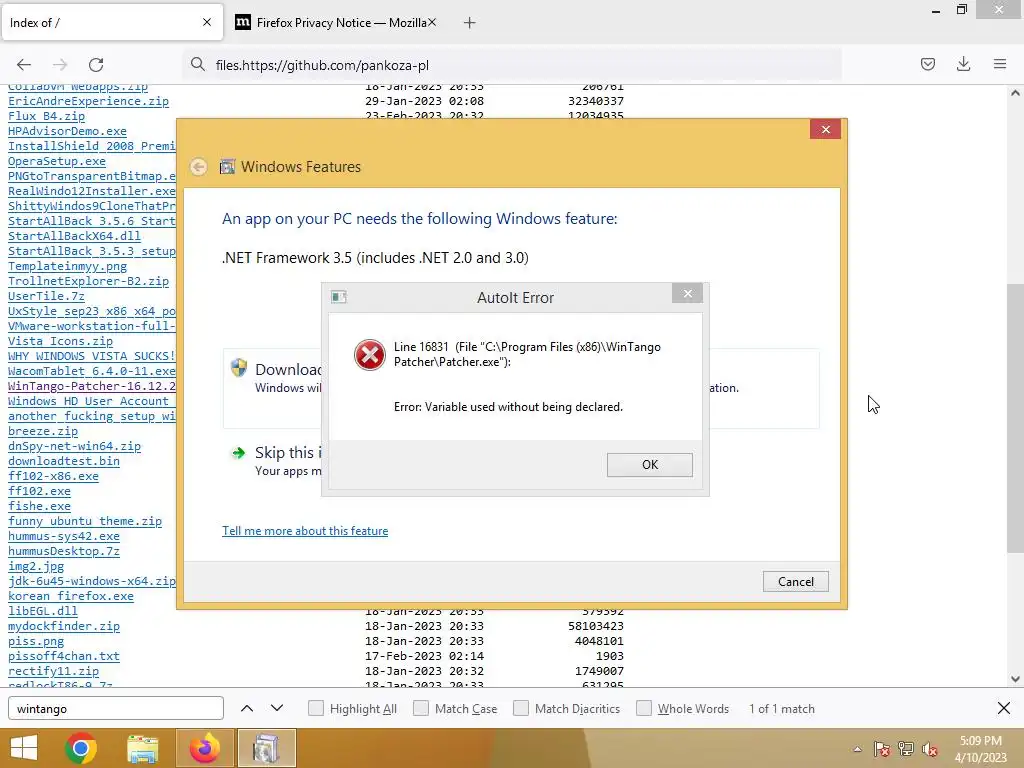
Task: Click the page scroll-up arrow
Action: click(1015, 93)
